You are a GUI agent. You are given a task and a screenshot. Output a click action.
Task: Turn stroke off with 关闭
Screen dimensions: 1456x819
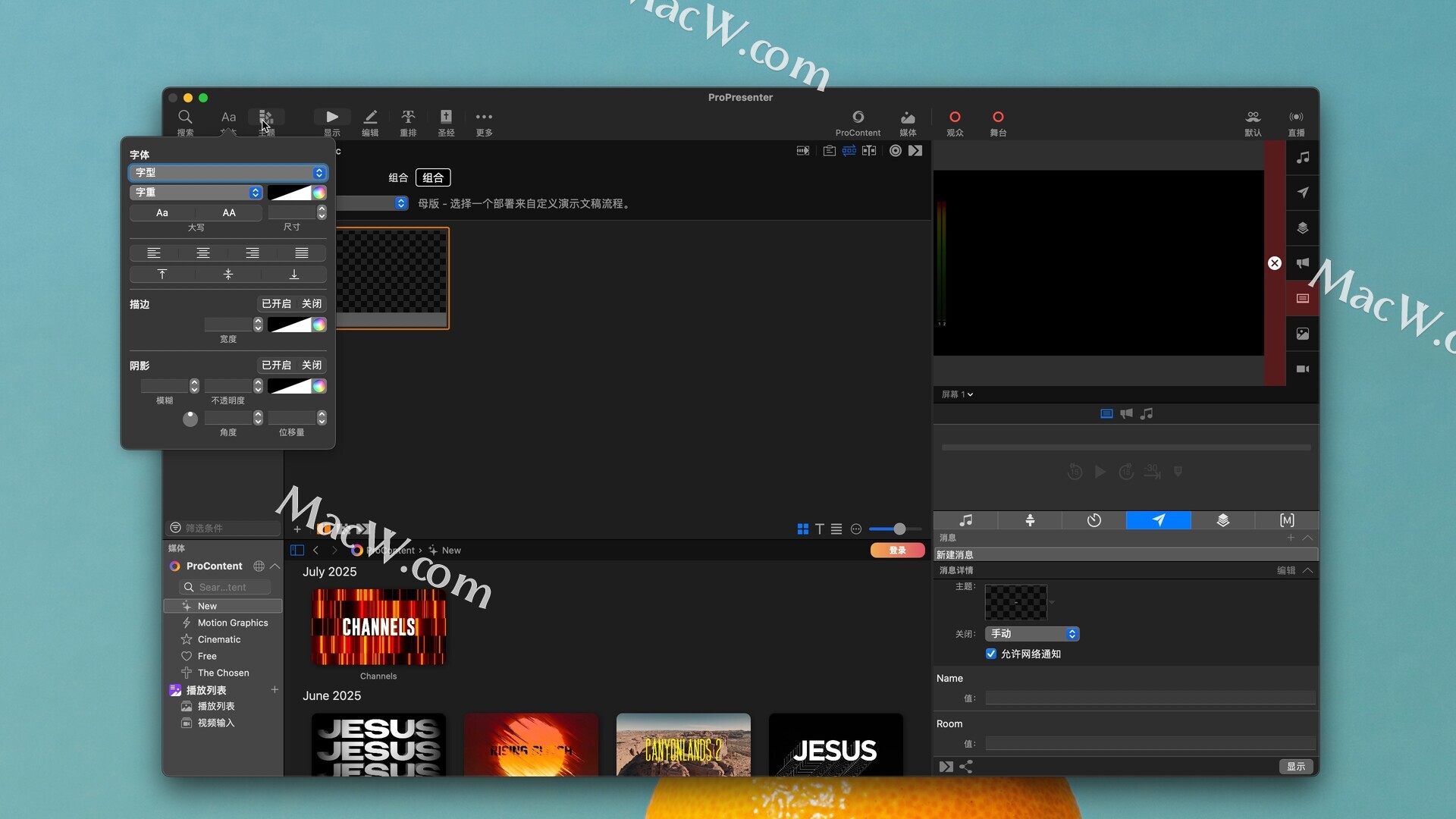312,303
